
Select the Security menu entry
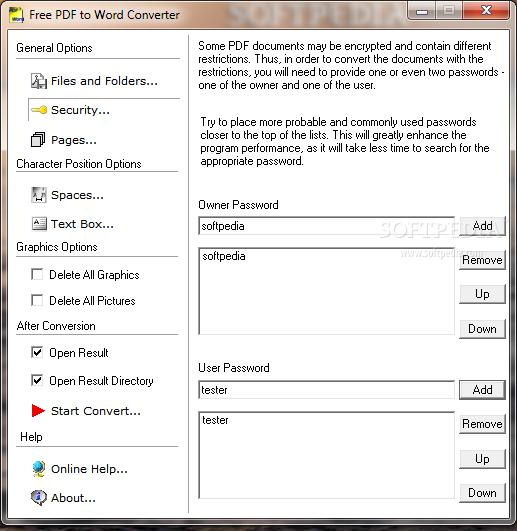pyautogui.click(x=80, y=110)
